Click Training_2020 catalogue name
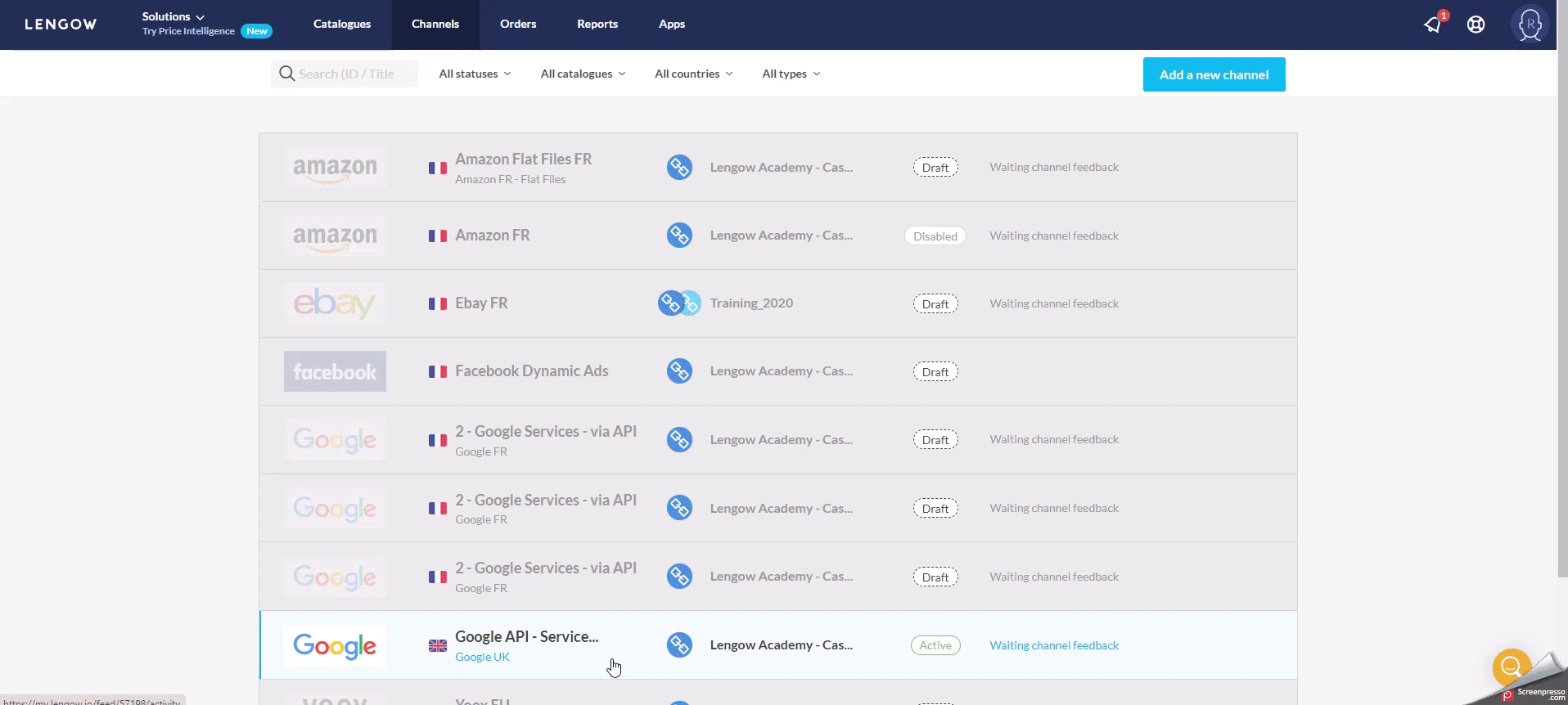The image size is (1568, 705). pyautogui.click(x=751, y=303)
